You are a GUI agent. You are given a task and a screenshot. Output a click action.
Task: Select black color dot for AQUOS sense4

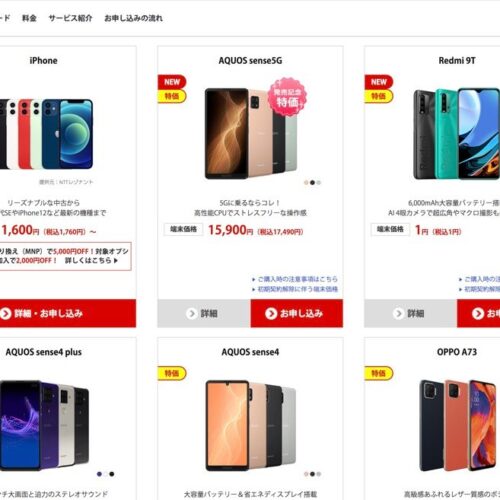click(312, 474)
